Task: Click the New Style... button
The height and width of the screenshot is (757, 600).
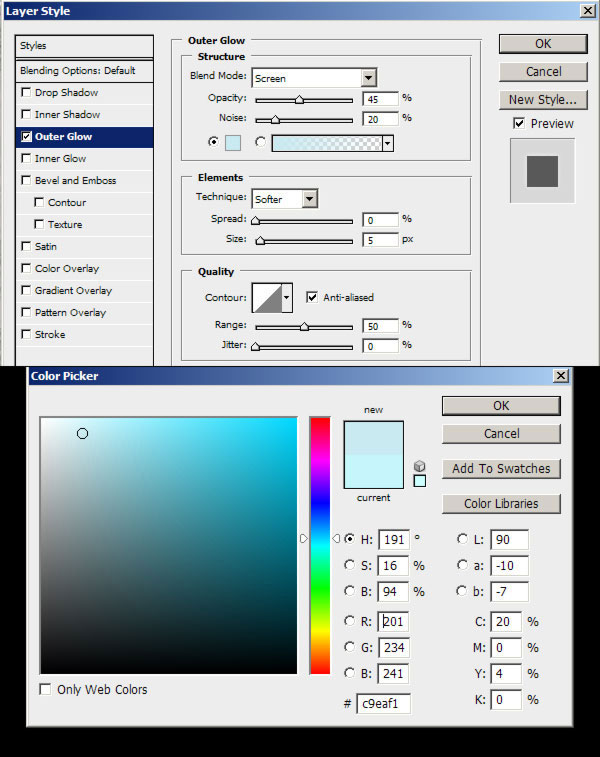Action: pos(542,99)
